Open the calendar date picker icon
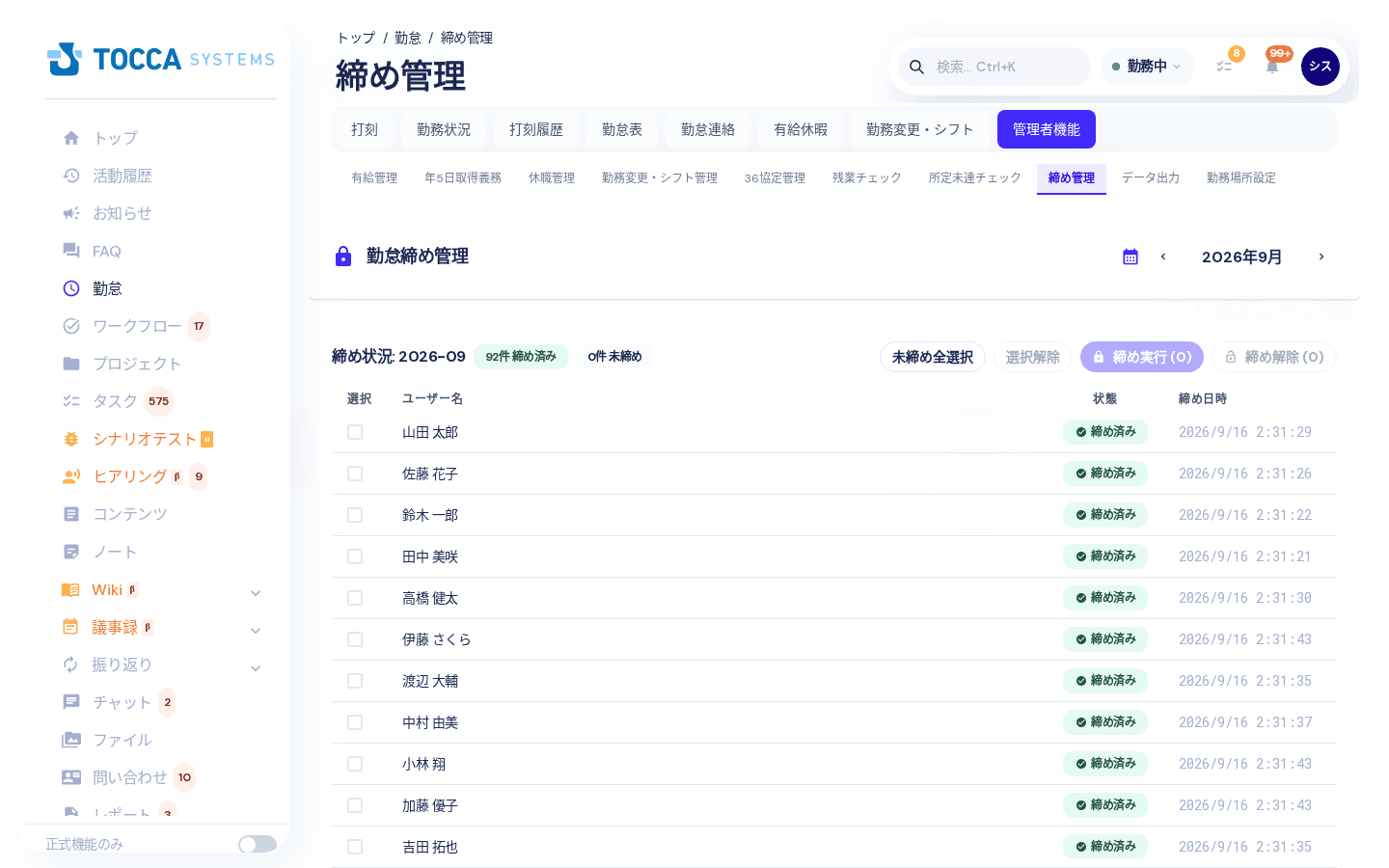Image resolution: width=1389 pixels, height=868 pixels. pyautogui.click(x=1130, y=257)
